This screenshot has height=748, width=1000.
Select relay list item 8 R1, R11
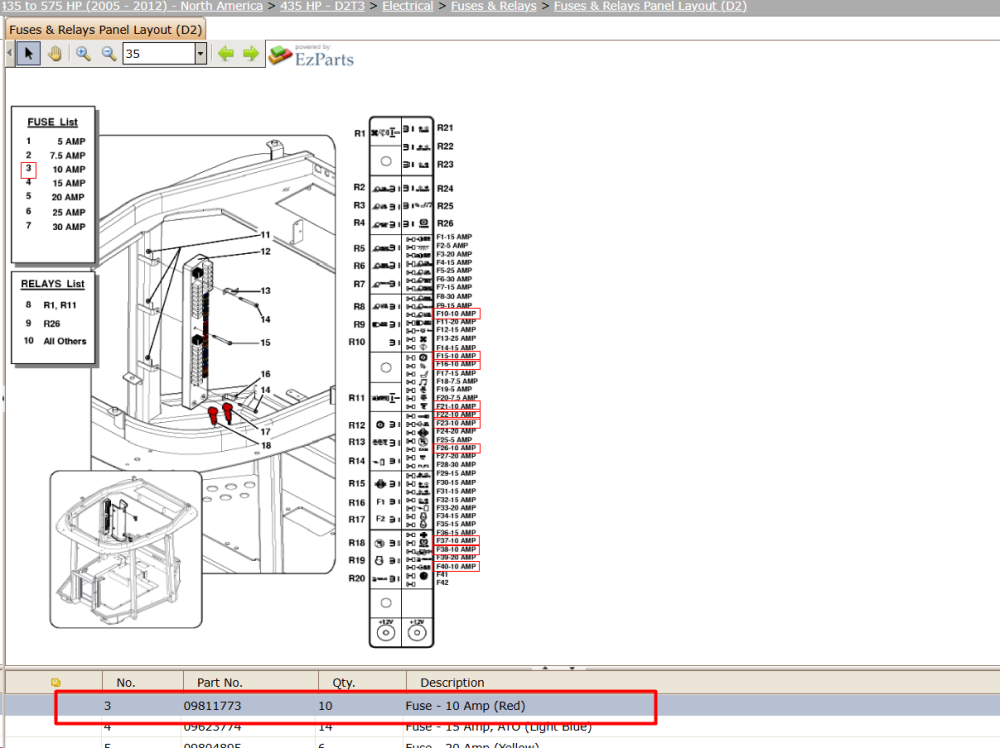(51, 305)
